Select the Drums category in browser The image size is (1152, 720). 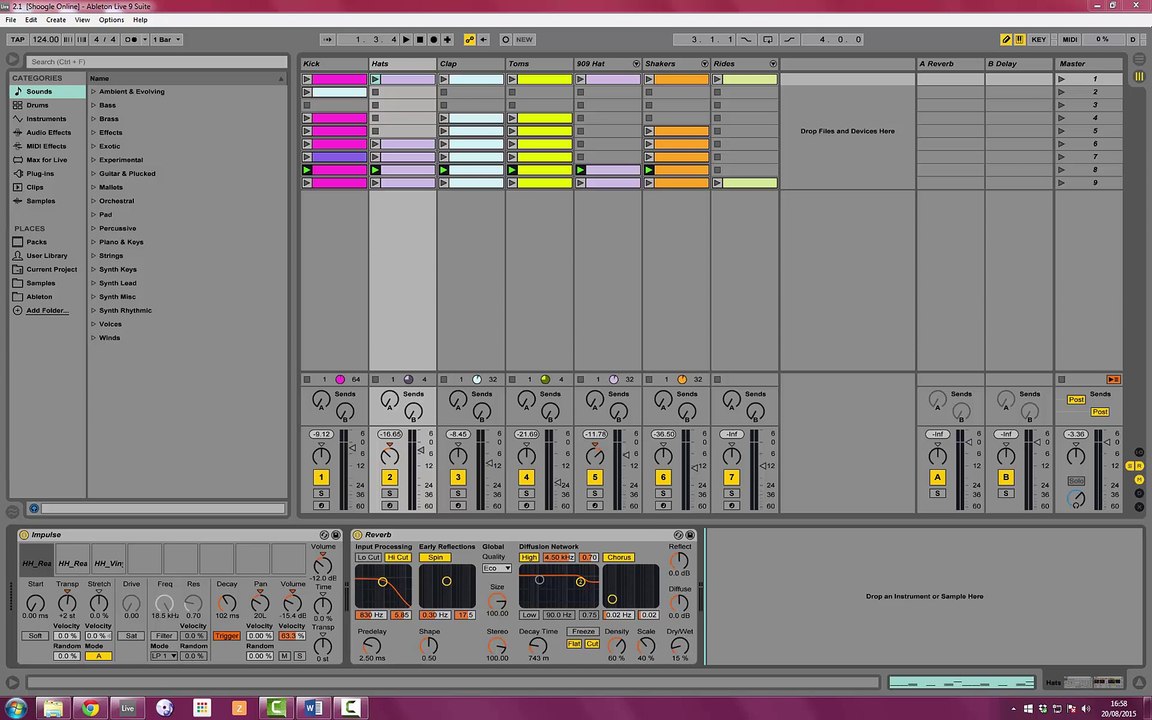48,105
